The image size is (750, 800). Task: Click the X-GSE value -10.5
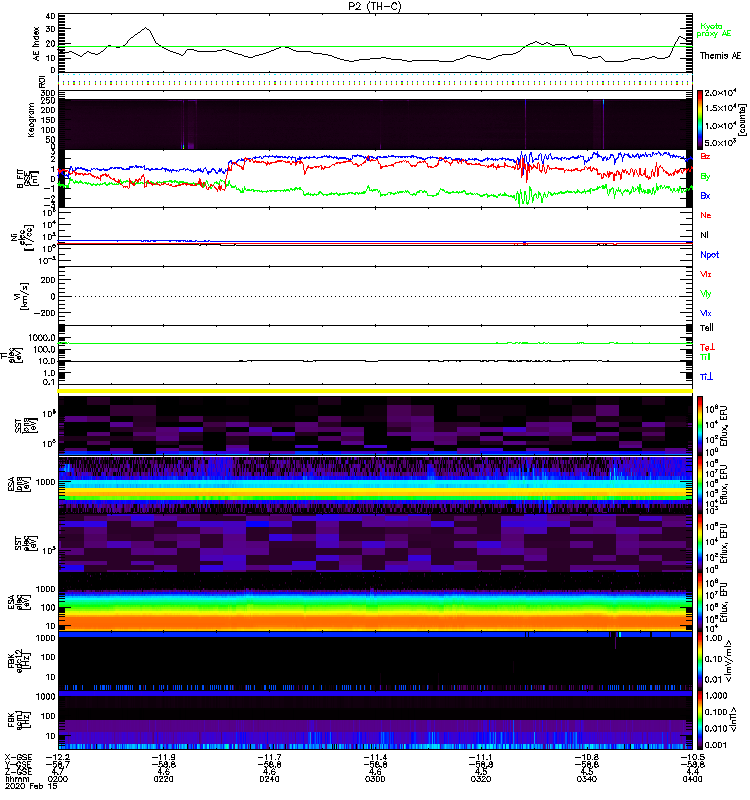(x=692, y=757)
